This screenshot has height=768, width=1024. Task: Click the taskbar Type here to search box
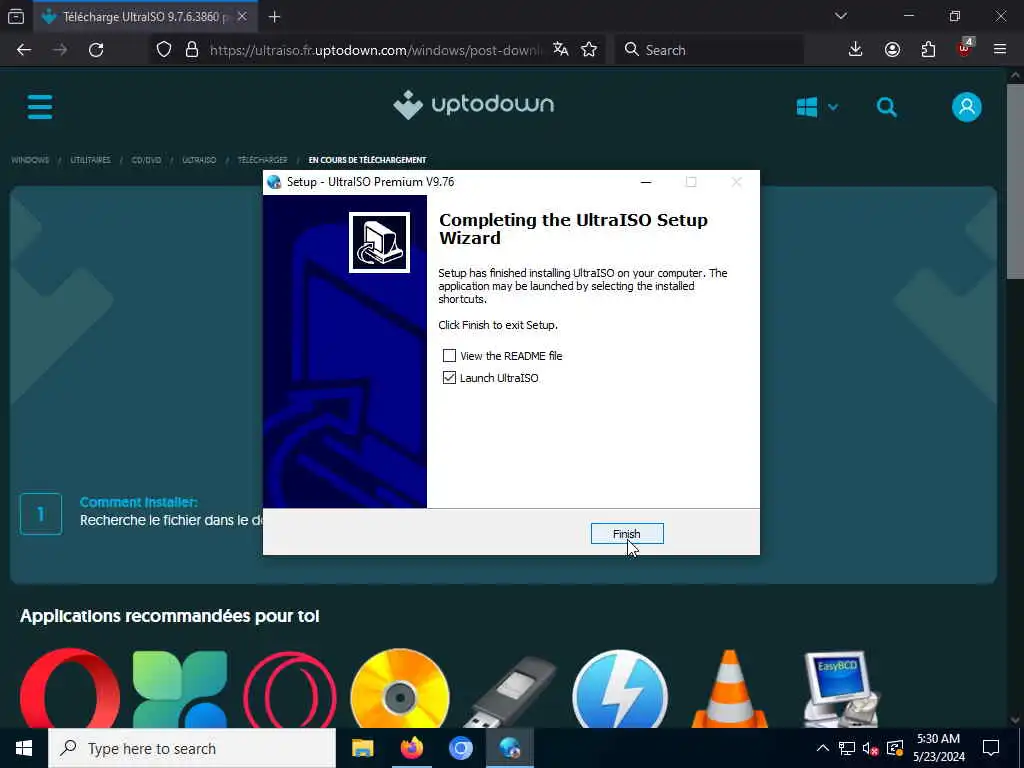point(192,748)
